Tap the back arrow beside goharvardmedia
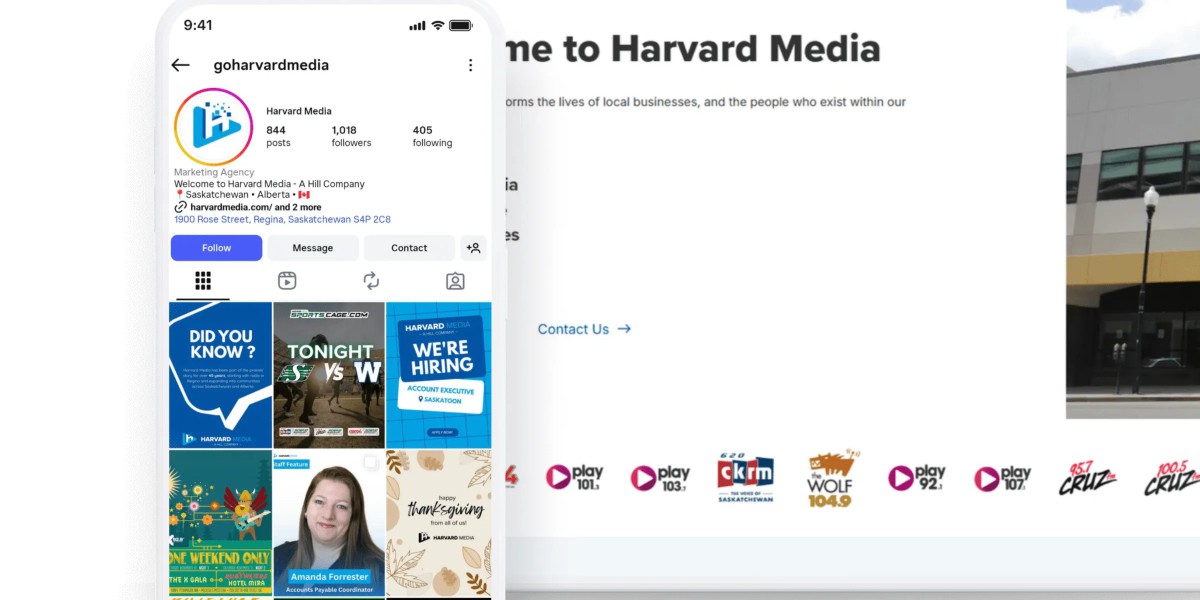Viewport: 1200px width, 600px height. pos(180,65)
